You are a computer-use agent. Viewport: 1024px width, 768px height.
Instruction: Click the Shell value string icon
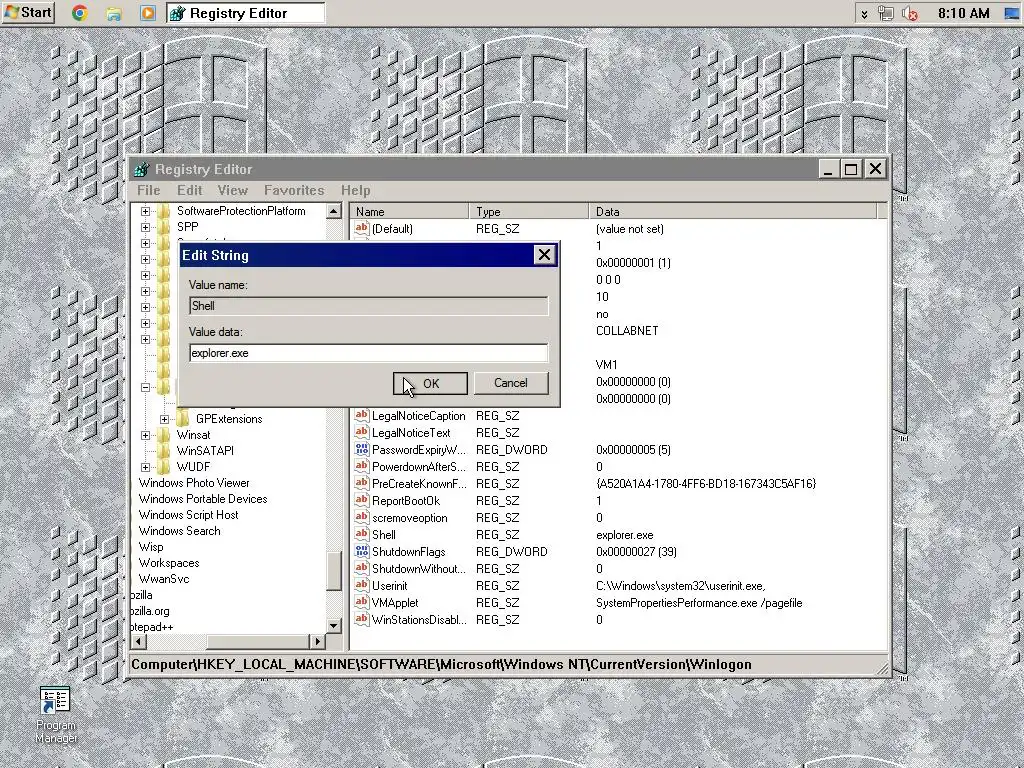click(x=362, y=534)
